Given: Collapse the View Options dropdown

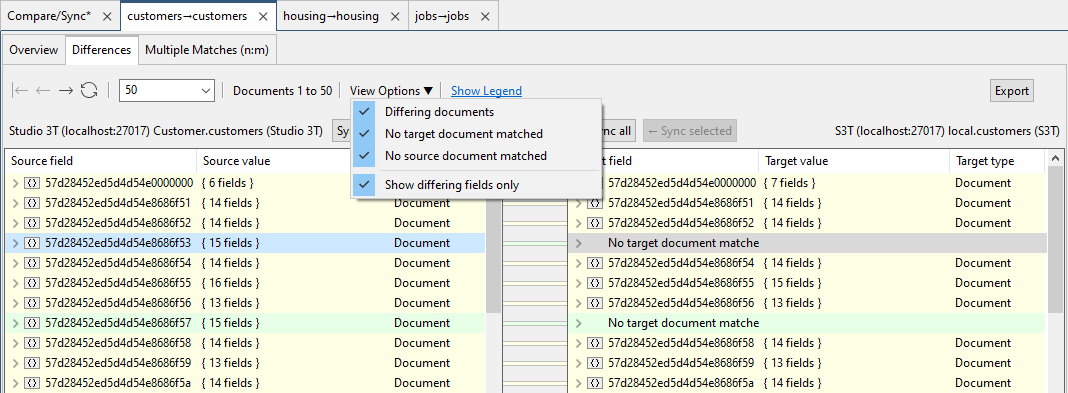Looking at the screenshot, I should (392, 91).
